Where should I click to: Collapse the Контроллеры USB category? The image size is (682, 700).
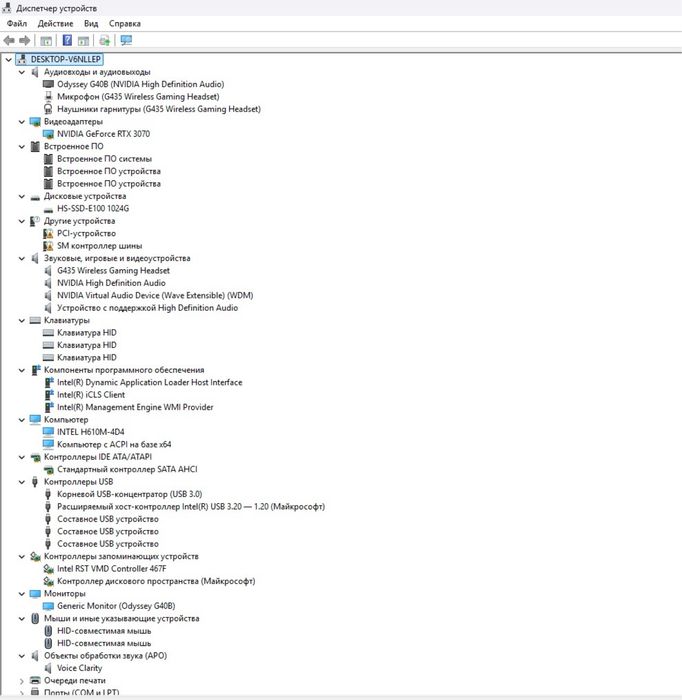pos(21,482)
